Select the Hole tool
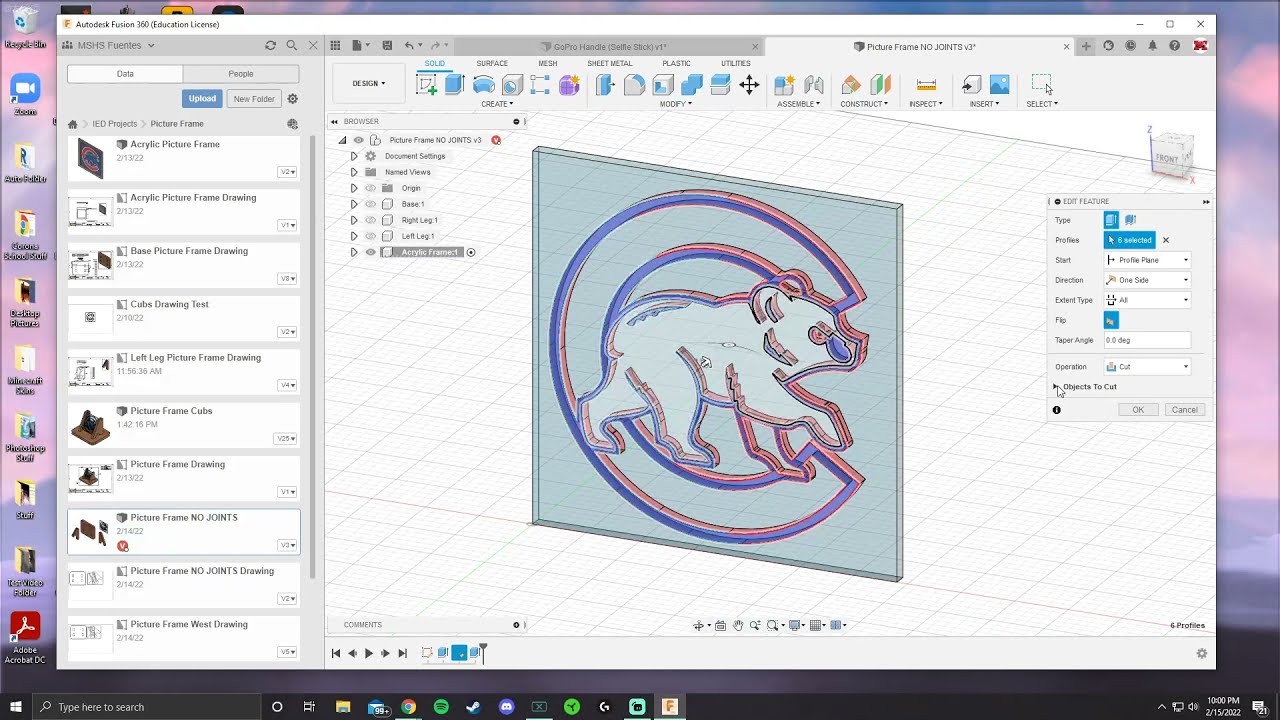 pos(512,85)
